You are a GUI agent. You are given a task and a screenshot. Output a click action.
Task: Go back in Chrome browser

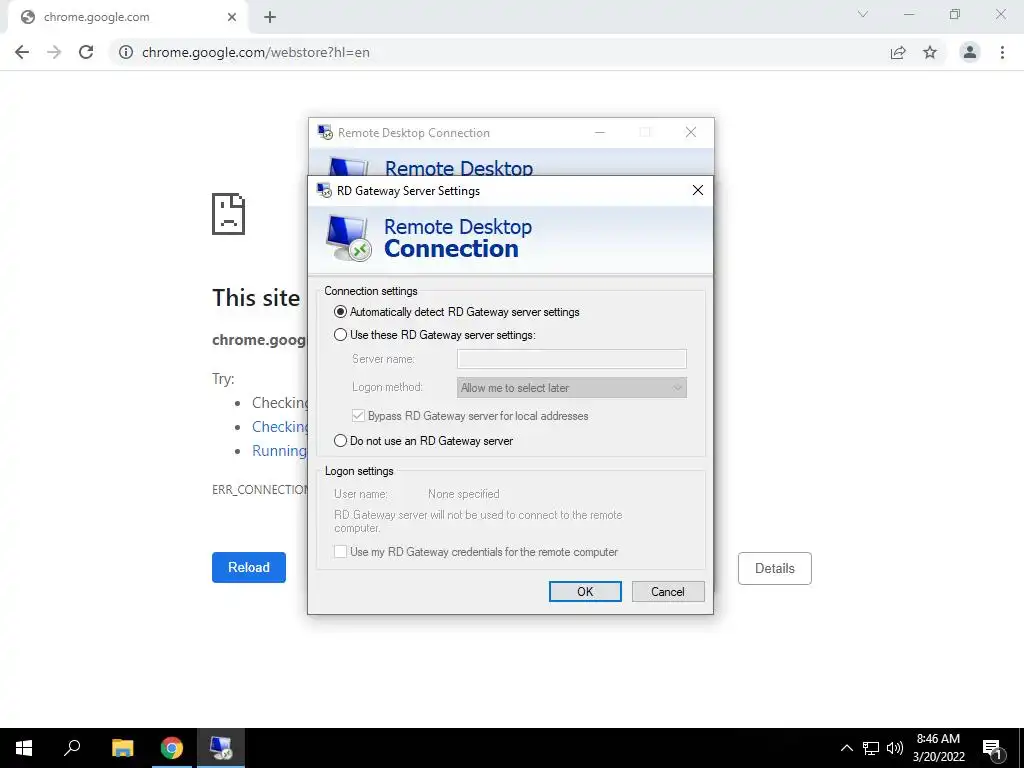(22, 52)
